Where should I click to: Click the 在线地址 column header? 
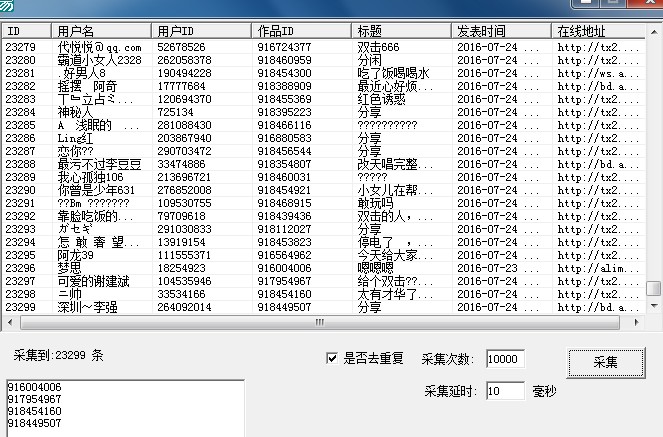595,31
